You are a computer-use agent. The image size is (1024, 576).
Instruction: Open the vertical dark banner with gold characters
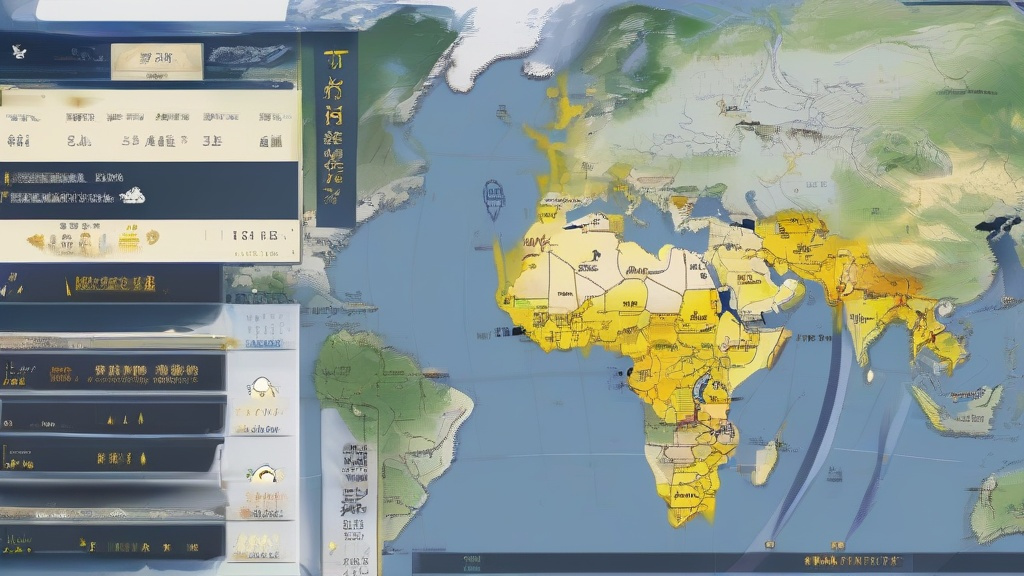point(336,130)
